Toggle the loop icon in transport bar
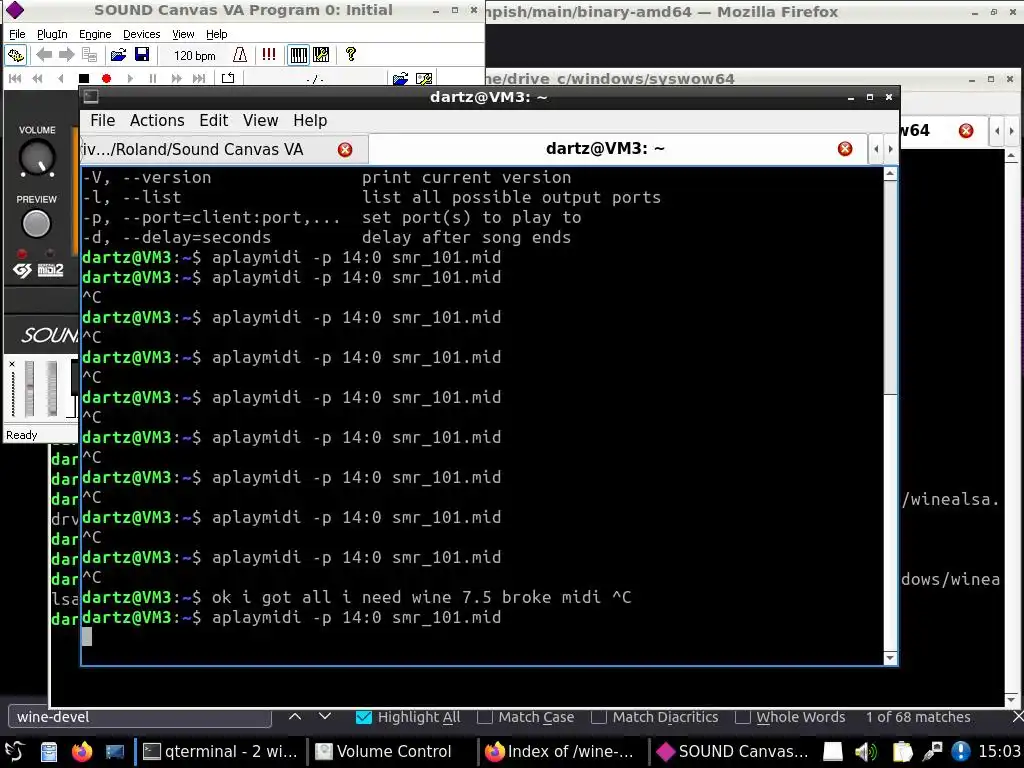The height and width of the screenshot is (768, 1024). click(x=228, y=79)
